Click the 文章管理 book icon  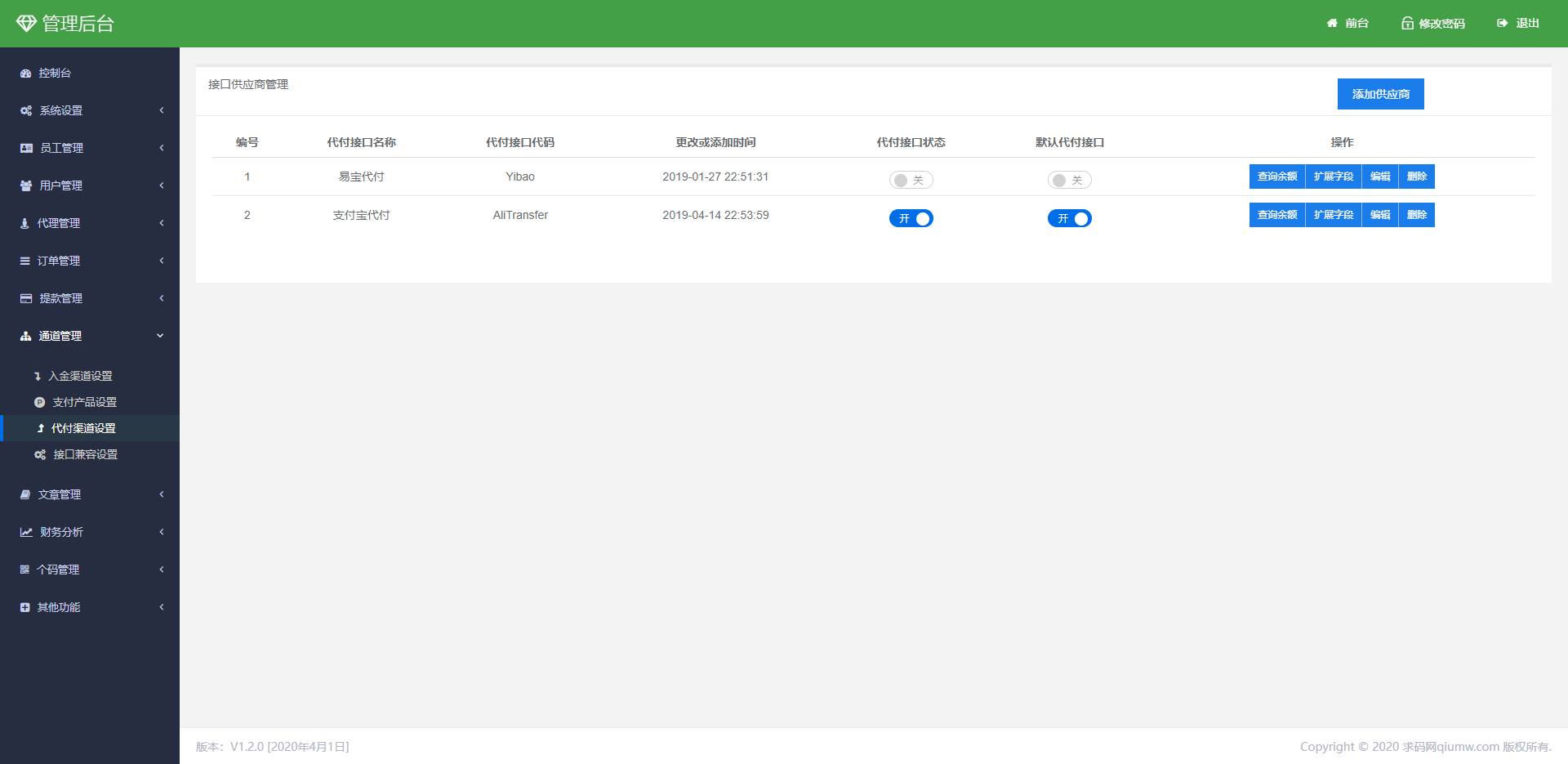pos(25,494)
